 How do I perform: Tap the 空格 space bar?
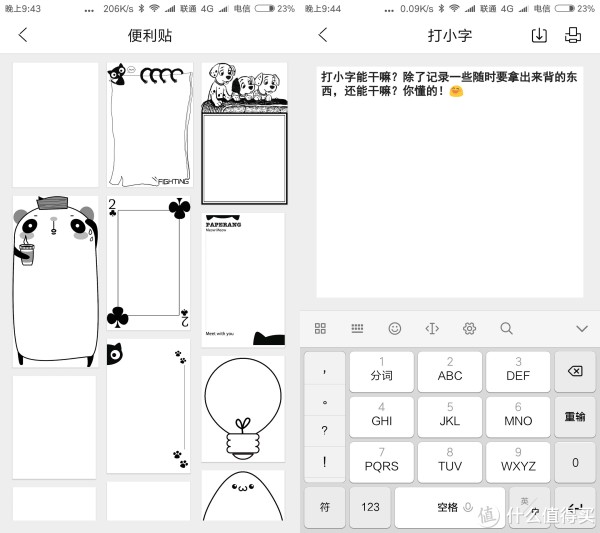coord(450,507)
